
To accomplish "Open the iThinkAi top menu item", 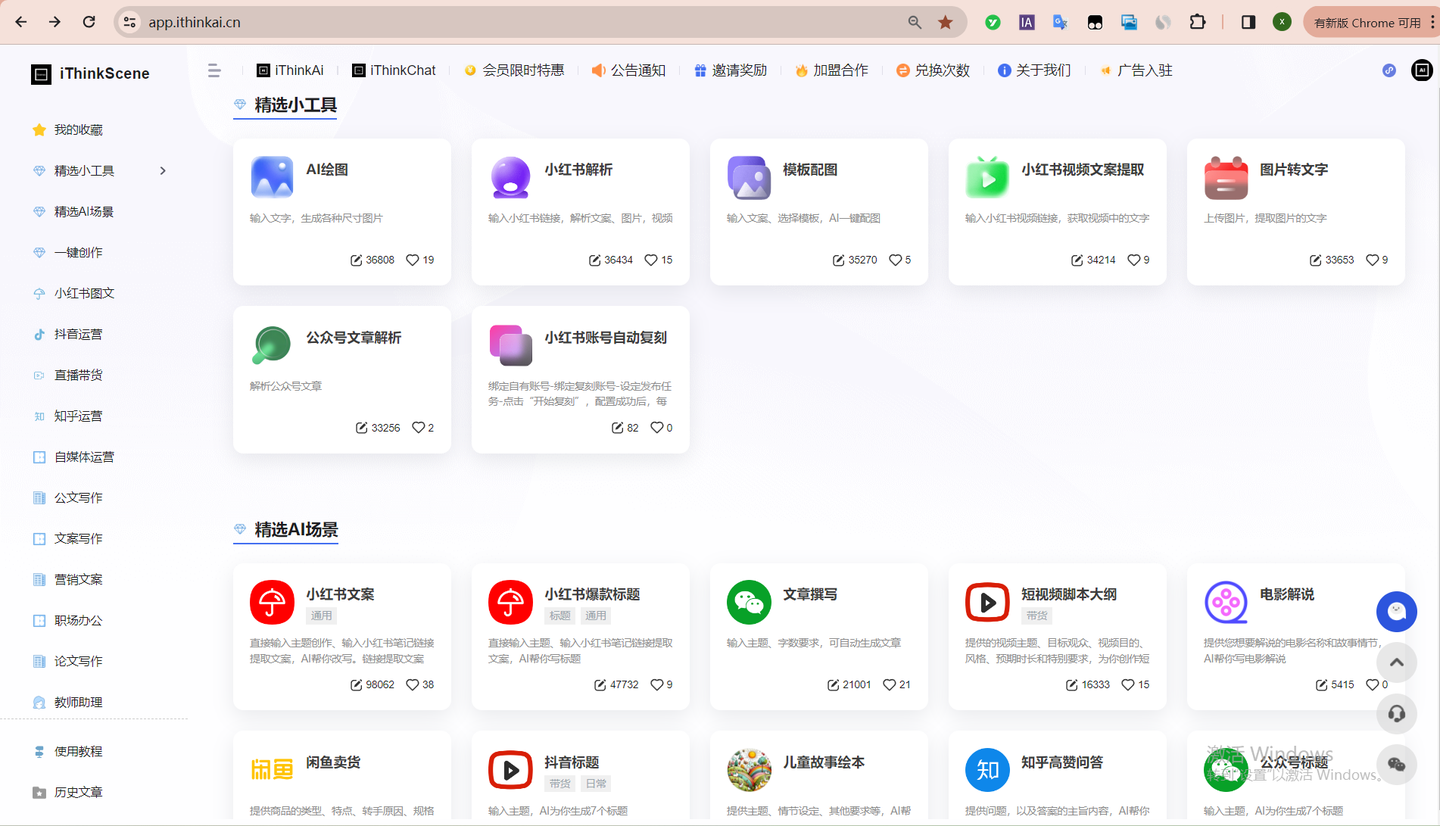I will click(x=290, y=70).
